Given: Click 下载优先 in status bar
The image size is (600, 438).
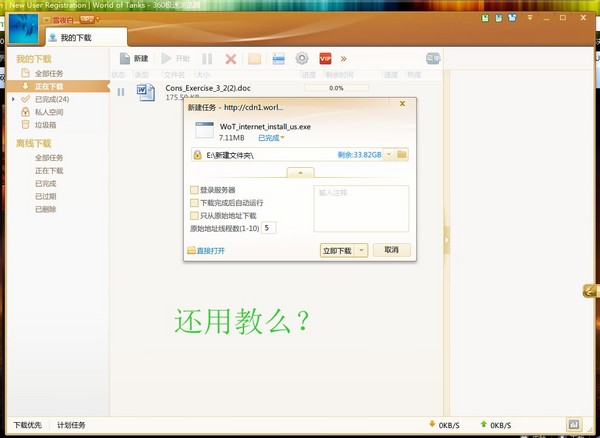Looking at the screenshot, I should (x=28, y=425).
